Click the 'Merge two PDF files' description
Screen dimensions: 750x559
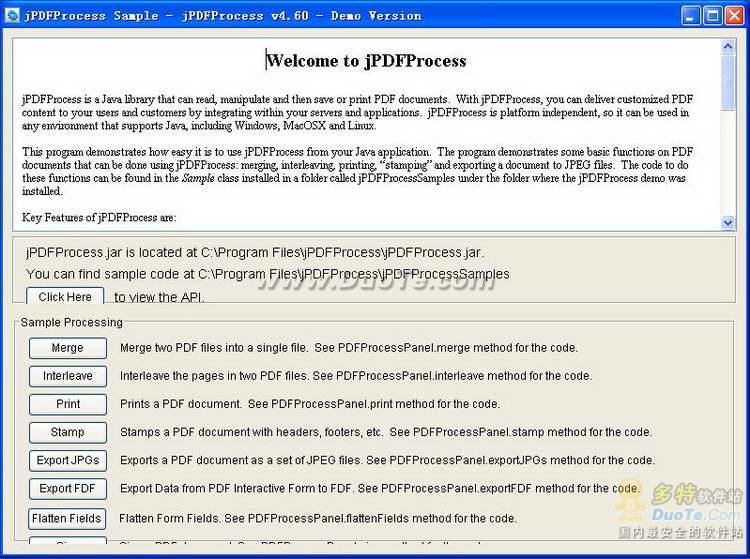(349, 348)
